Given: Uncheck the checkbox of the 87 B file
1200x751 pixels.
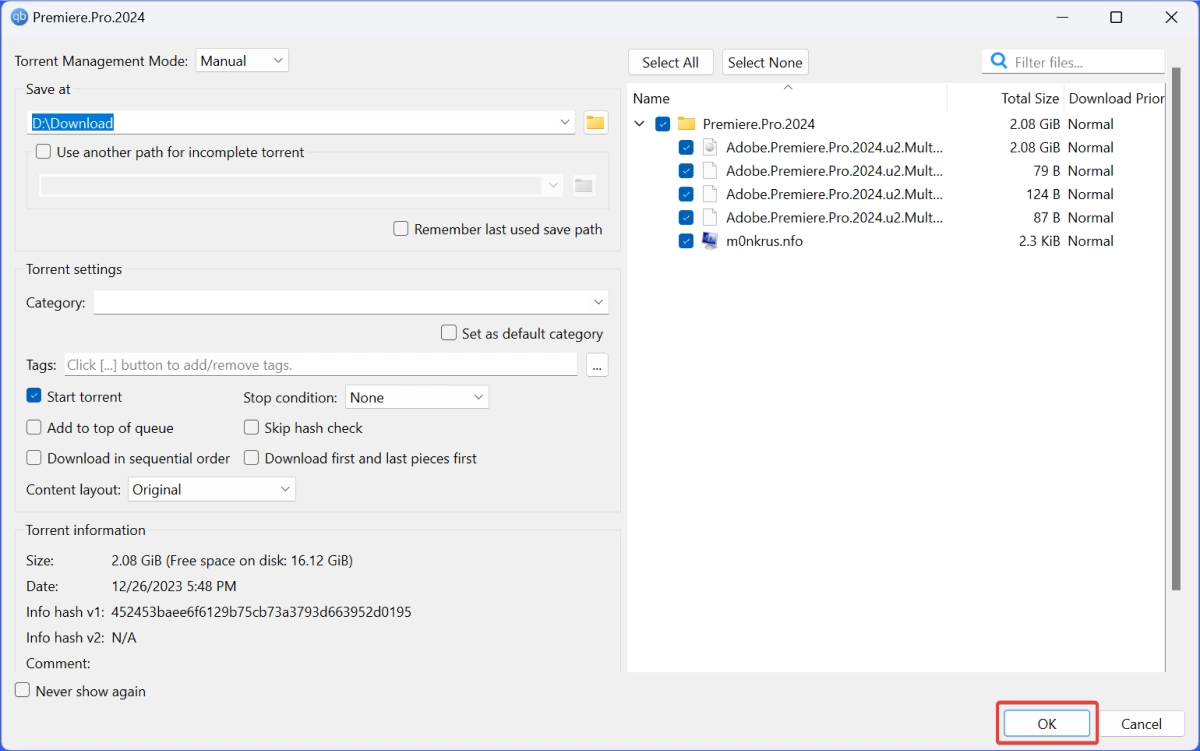Looking at the screenshot, I should [x=686, y=217].
